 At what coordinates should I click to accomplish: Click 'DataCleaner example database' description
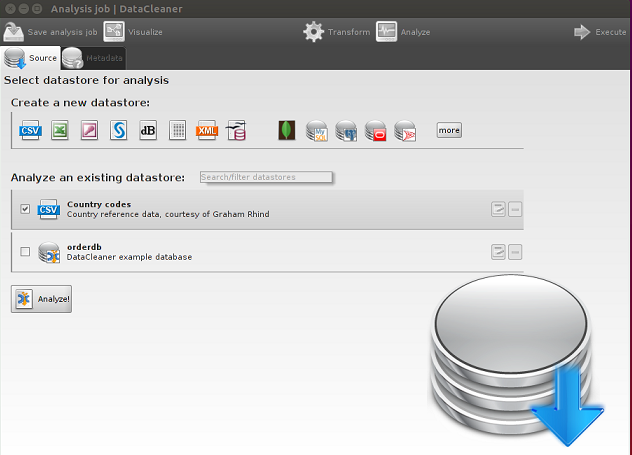129,257
